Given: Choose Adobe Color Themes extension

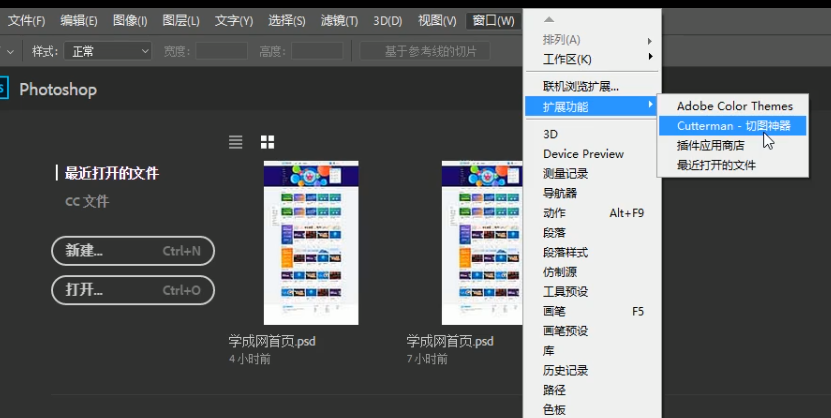Looking at the screenshot, I should pyautogui.click(x=733, y=106).
